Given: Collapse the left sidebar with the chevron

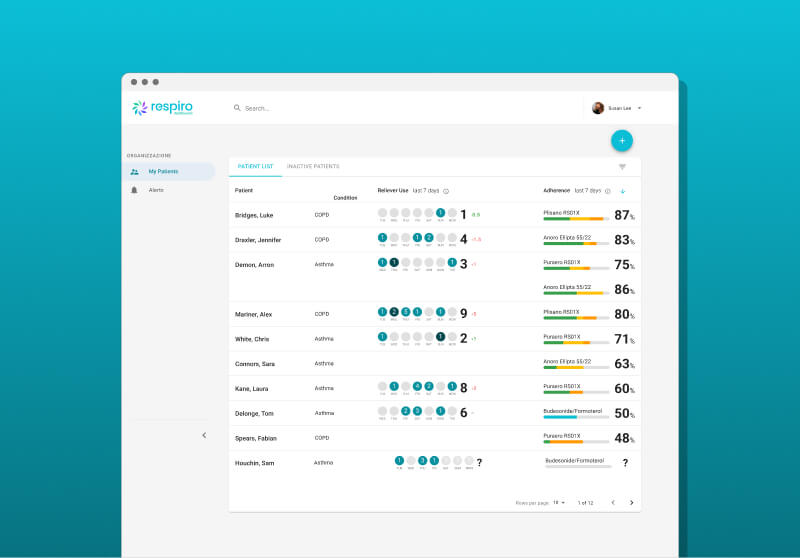Looking at the screenshot, I should click(x=204, y=435).
